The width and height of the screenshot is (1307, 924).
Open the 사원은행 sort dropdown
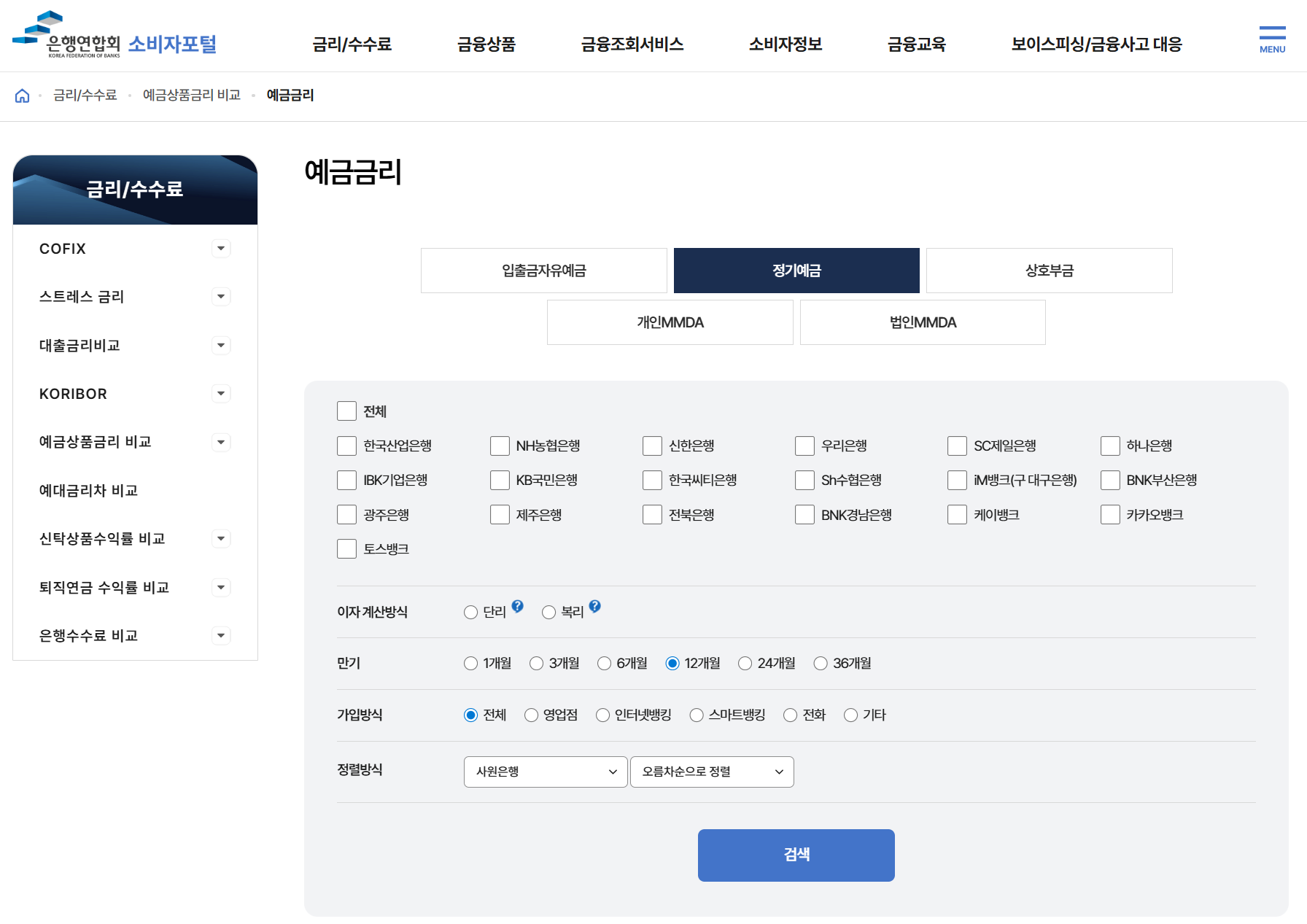click(x=546, y=772)
